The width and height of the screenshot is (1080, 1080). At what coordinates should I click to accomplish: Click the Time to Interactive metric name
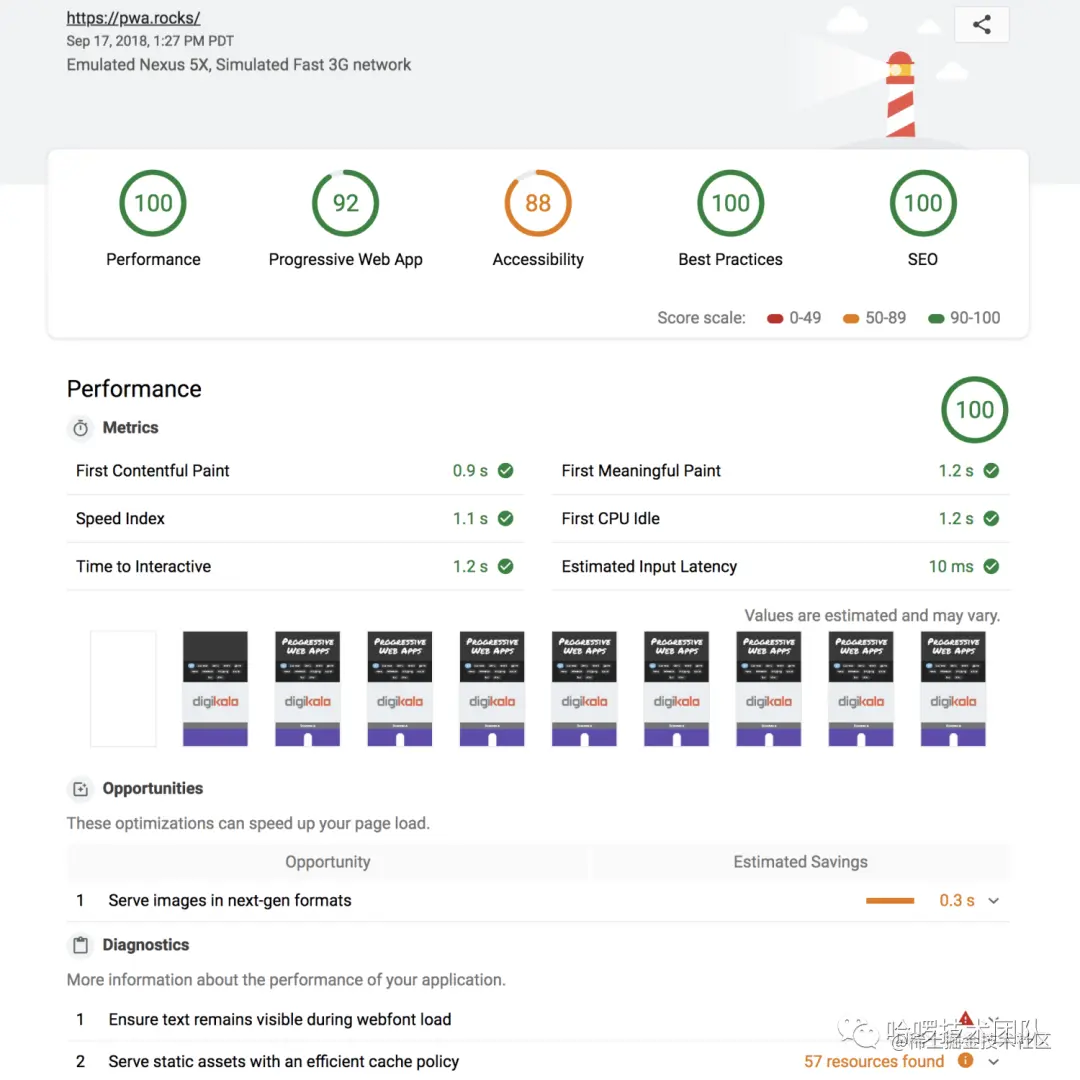tap(143, 567)
